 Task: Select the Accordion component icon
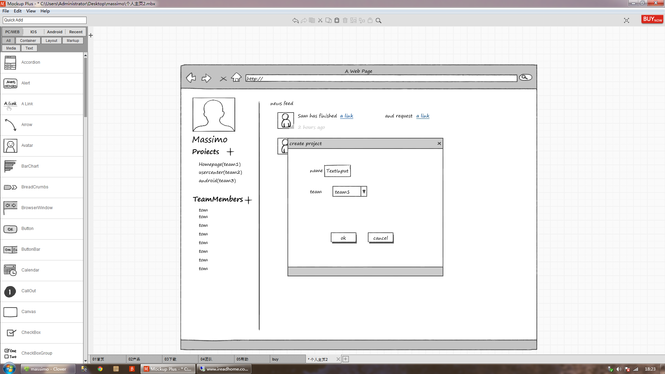[10, 62]
